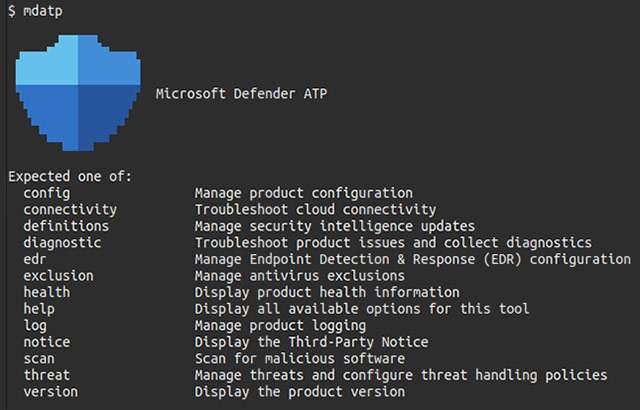Click the 'help' command entry
640x410 pixels.
(39, 309)
